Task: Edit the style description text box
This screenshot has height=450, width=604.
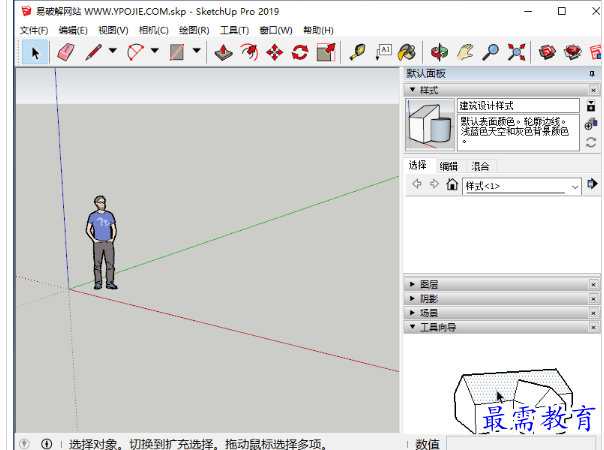Action: point(518,132)
